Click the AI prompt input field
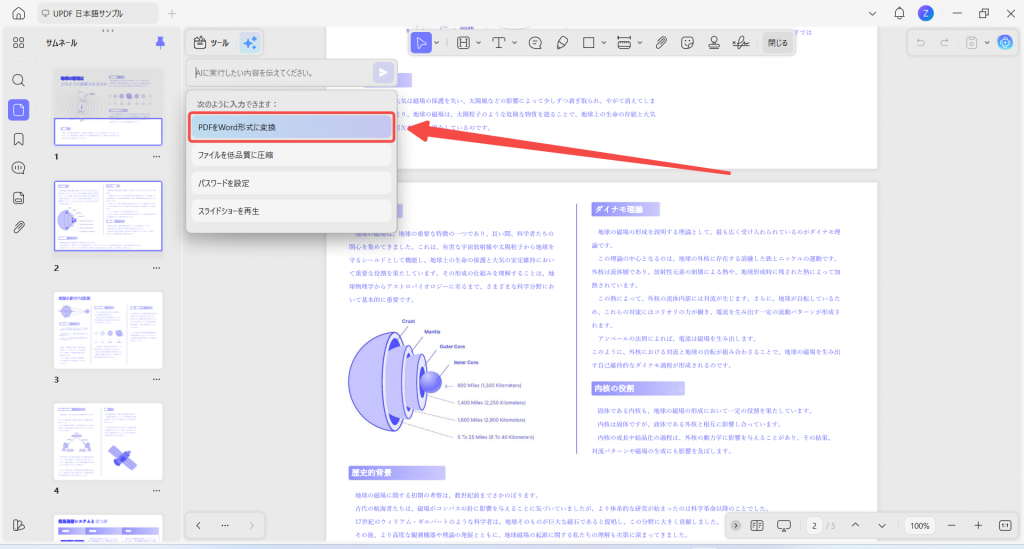Image resolution: width=1024 pixels, height=549 pixels. click(282, 72)
